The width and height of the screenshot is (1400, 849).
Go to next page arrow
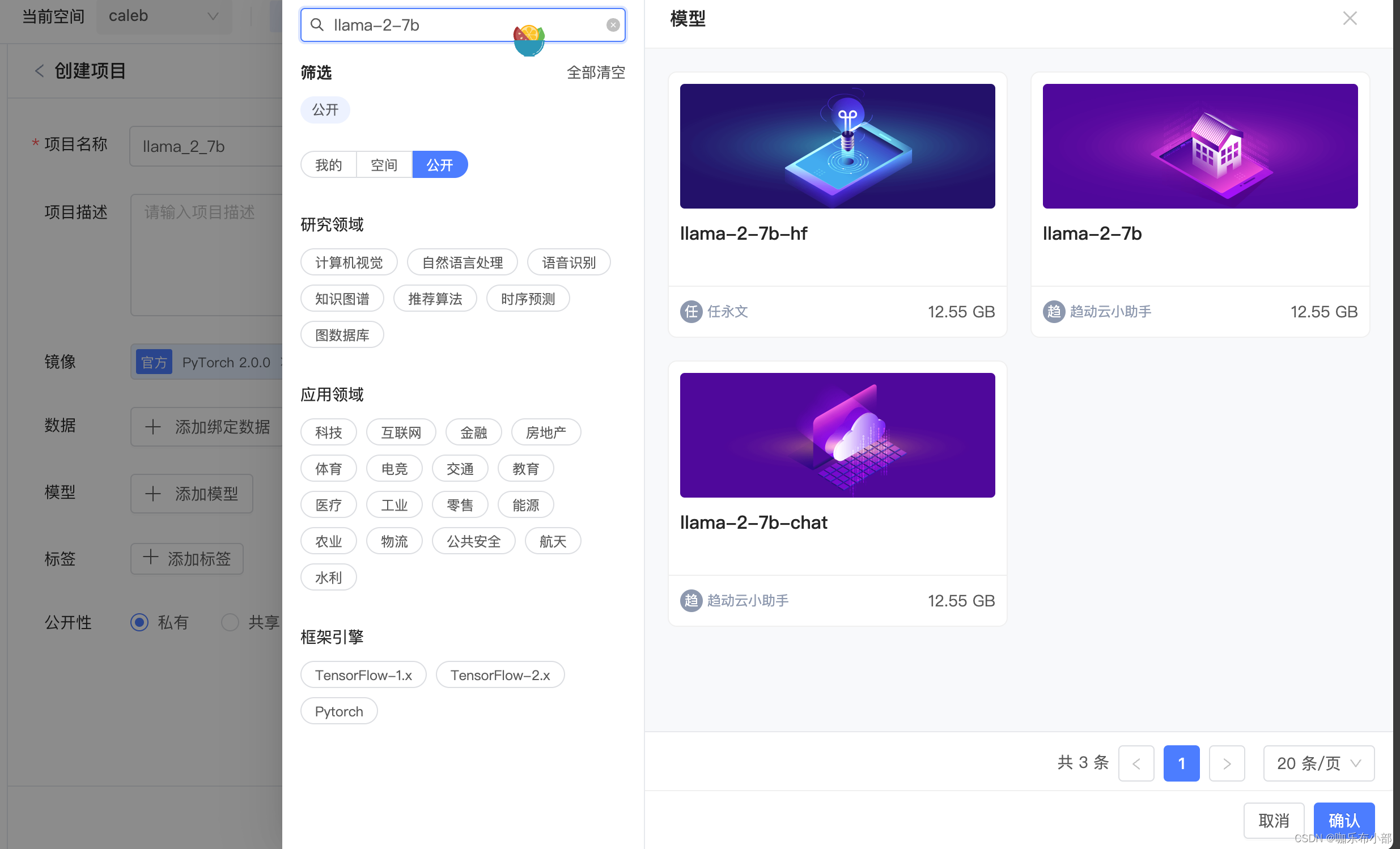tap(1226, 763)
